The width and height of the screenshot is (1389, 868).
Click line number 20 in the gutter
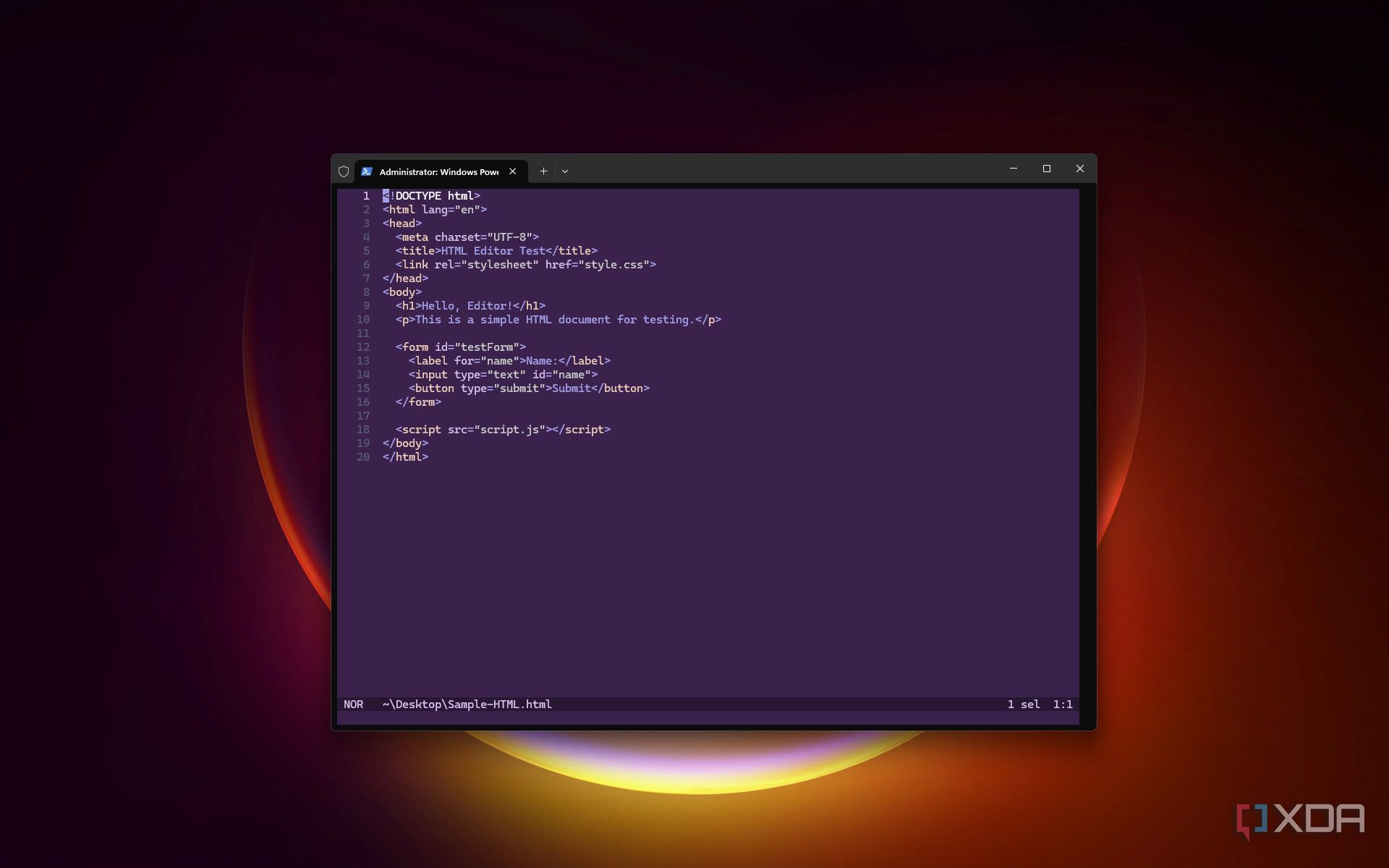[363, 457]
